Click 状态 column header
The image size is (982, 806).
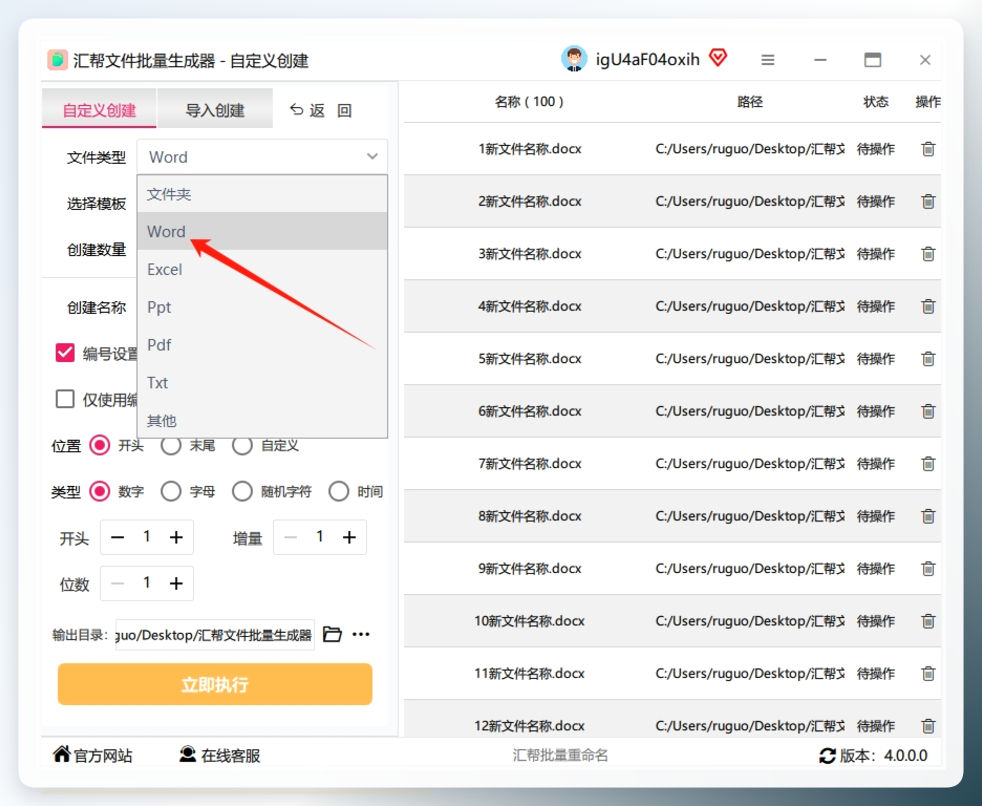point(876,102)
